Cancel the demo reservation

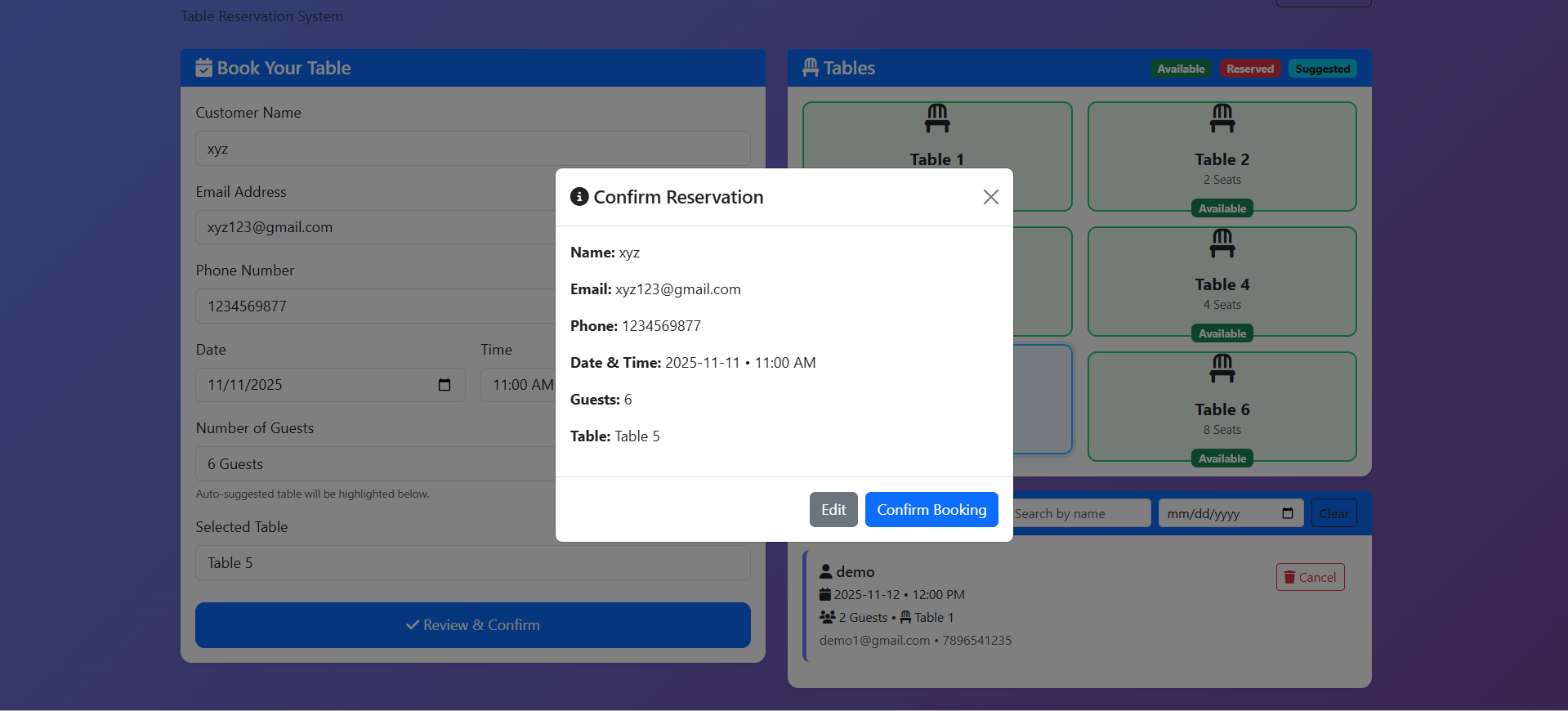pos(1311,578)
